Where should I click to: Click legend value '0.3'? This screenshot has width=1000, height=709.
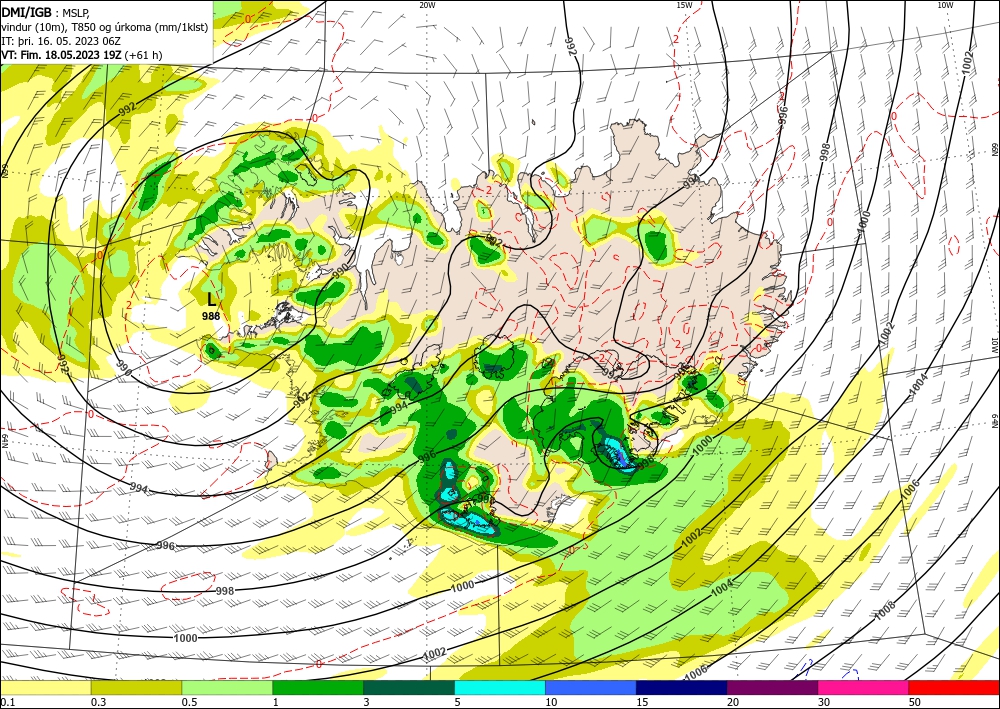[98, 702]
